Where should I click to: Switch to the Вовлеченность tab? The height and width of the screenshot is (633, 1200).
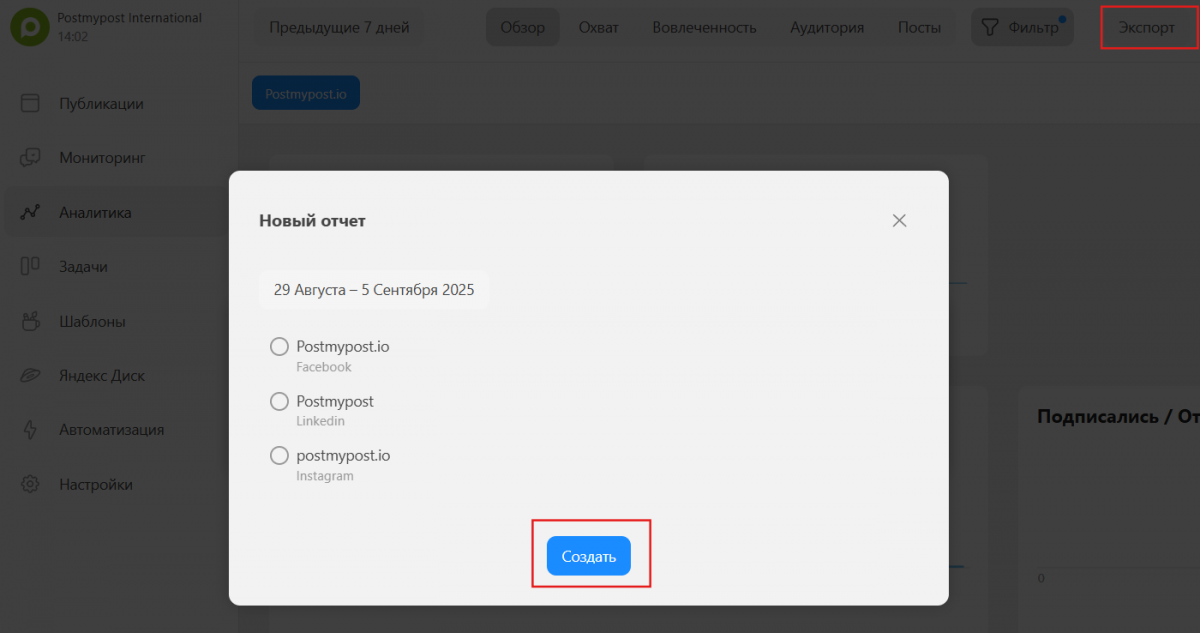coord(704,27)
